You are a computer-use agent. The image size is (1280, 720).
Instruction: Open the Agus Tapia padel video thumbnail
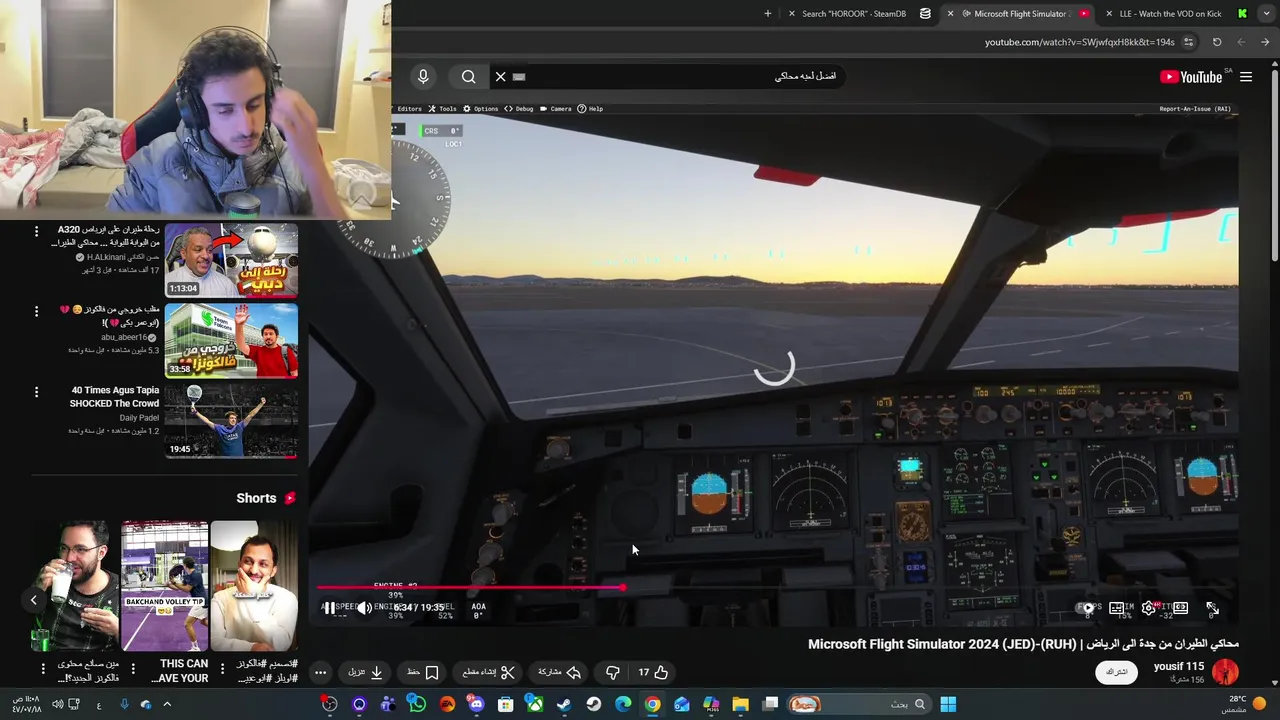[231, 420]
